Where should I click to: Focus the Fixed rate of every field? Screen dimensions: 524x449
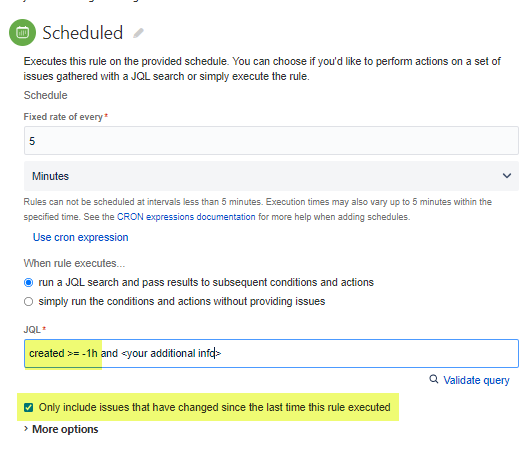pyautogui.click(x=271, y=141)
